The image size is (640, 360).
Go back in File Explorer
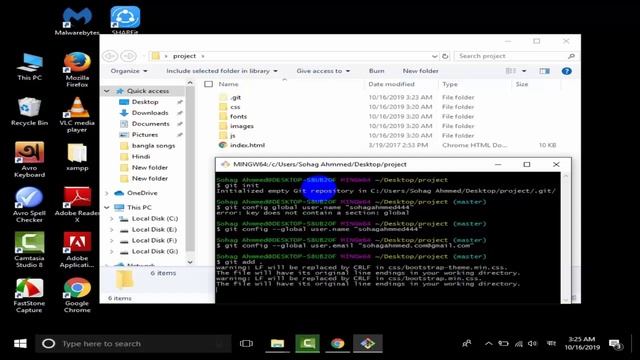coord(110,56)
